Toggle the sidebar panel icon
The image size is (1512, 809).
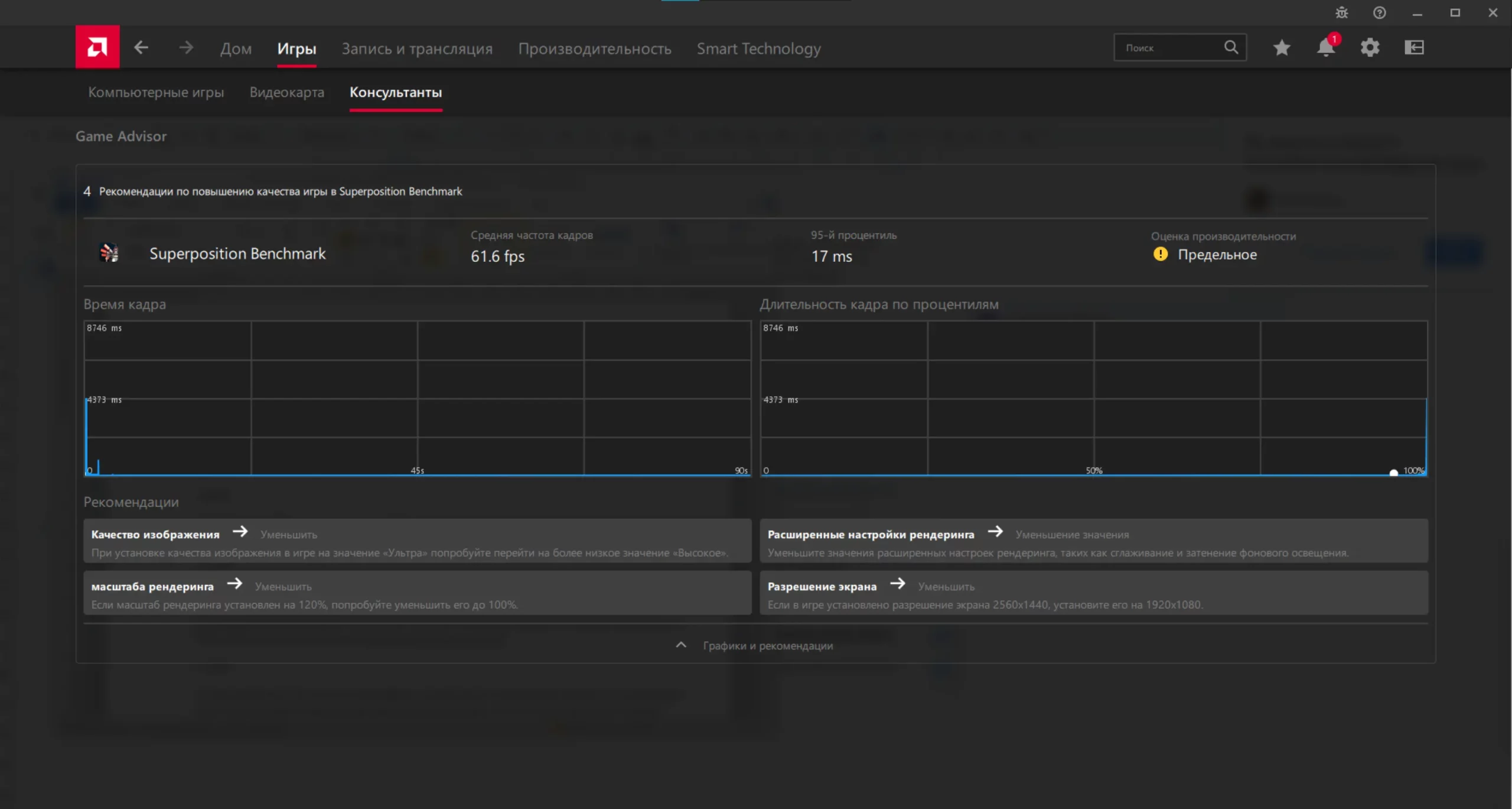click(1414, 47)
